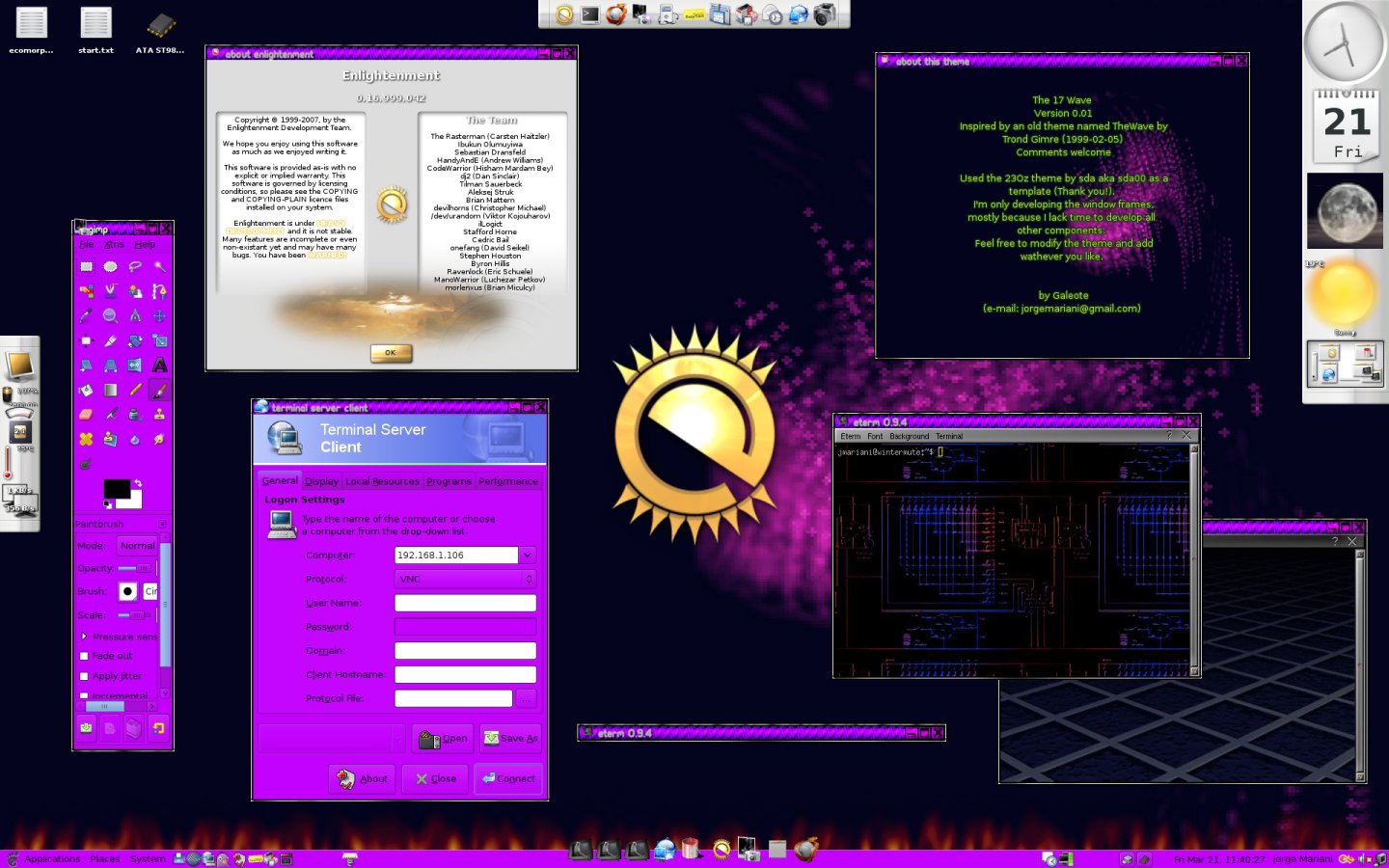Screen dimensions: 1389x868
Task: Select the Paths tool in GIMP
Action: coord(159,290)
